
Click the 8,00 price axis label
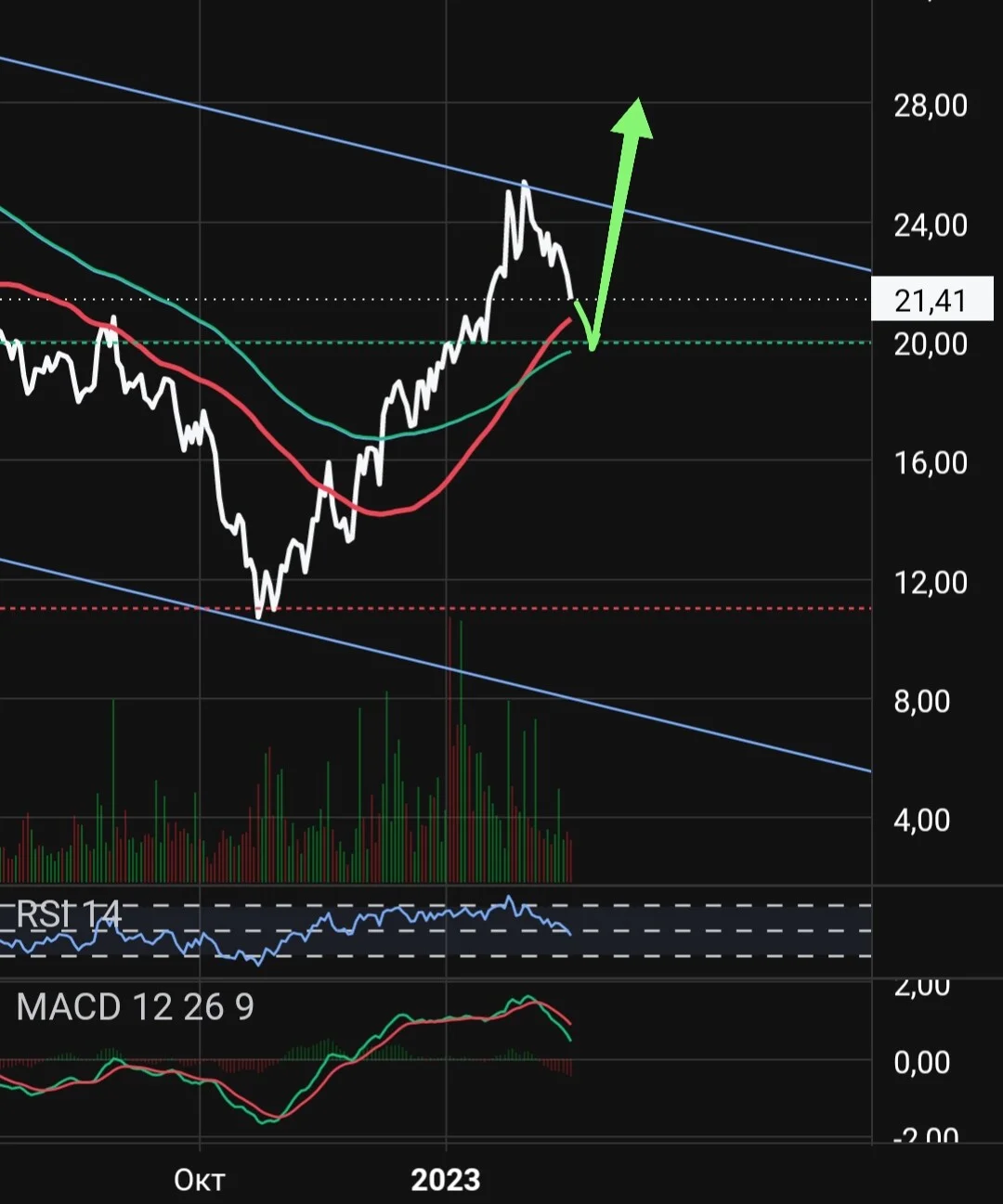tap(922, 702)
